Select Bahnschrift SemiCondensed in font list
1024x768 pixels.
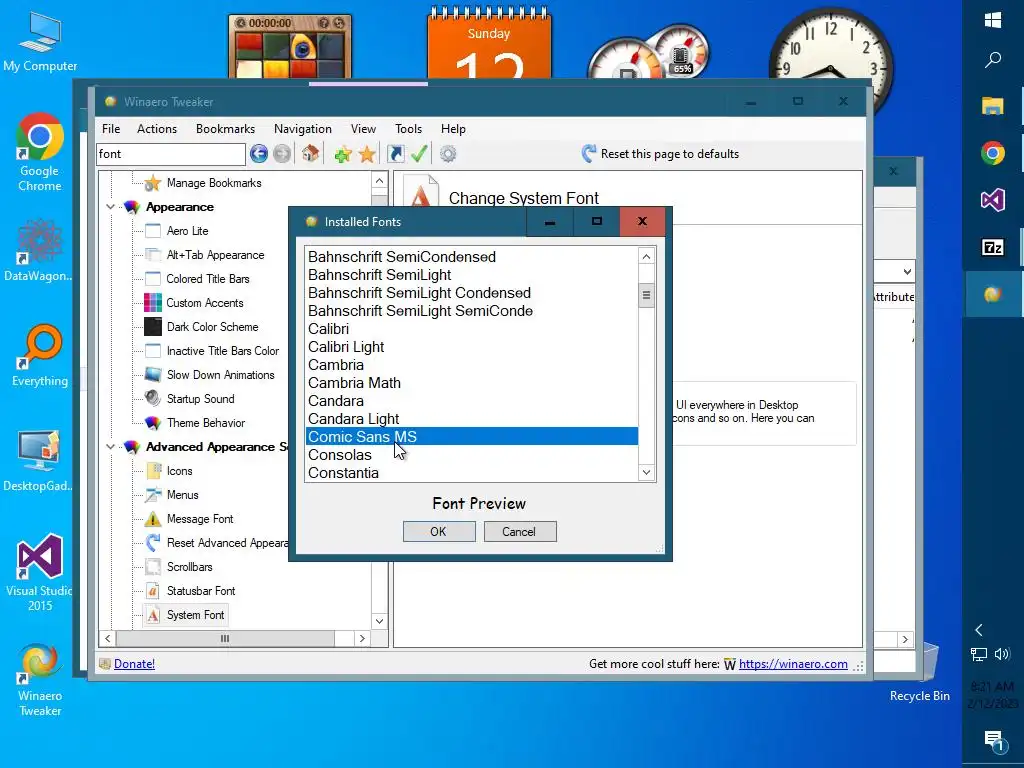point(472,257)
